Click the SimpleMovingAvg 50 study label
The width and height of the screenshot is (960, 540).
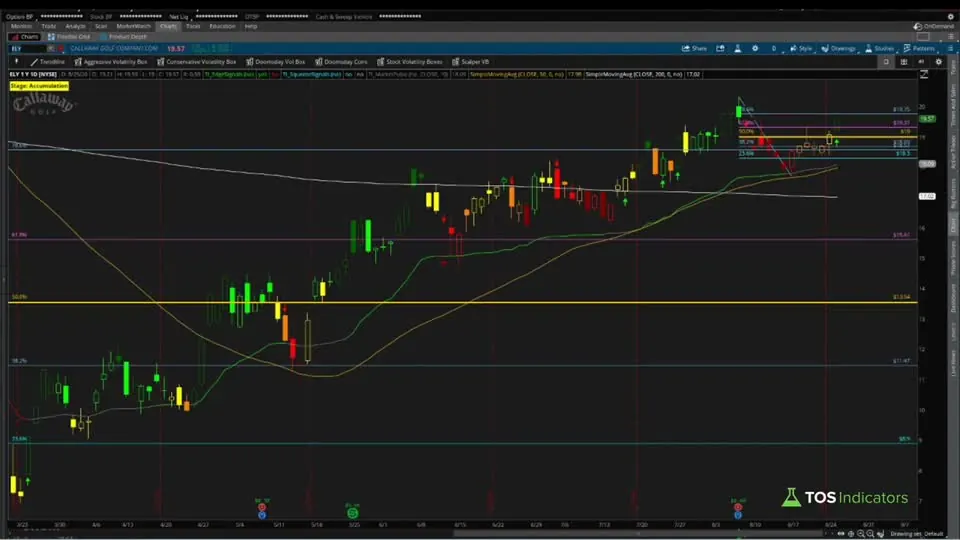tap(516, 74)
